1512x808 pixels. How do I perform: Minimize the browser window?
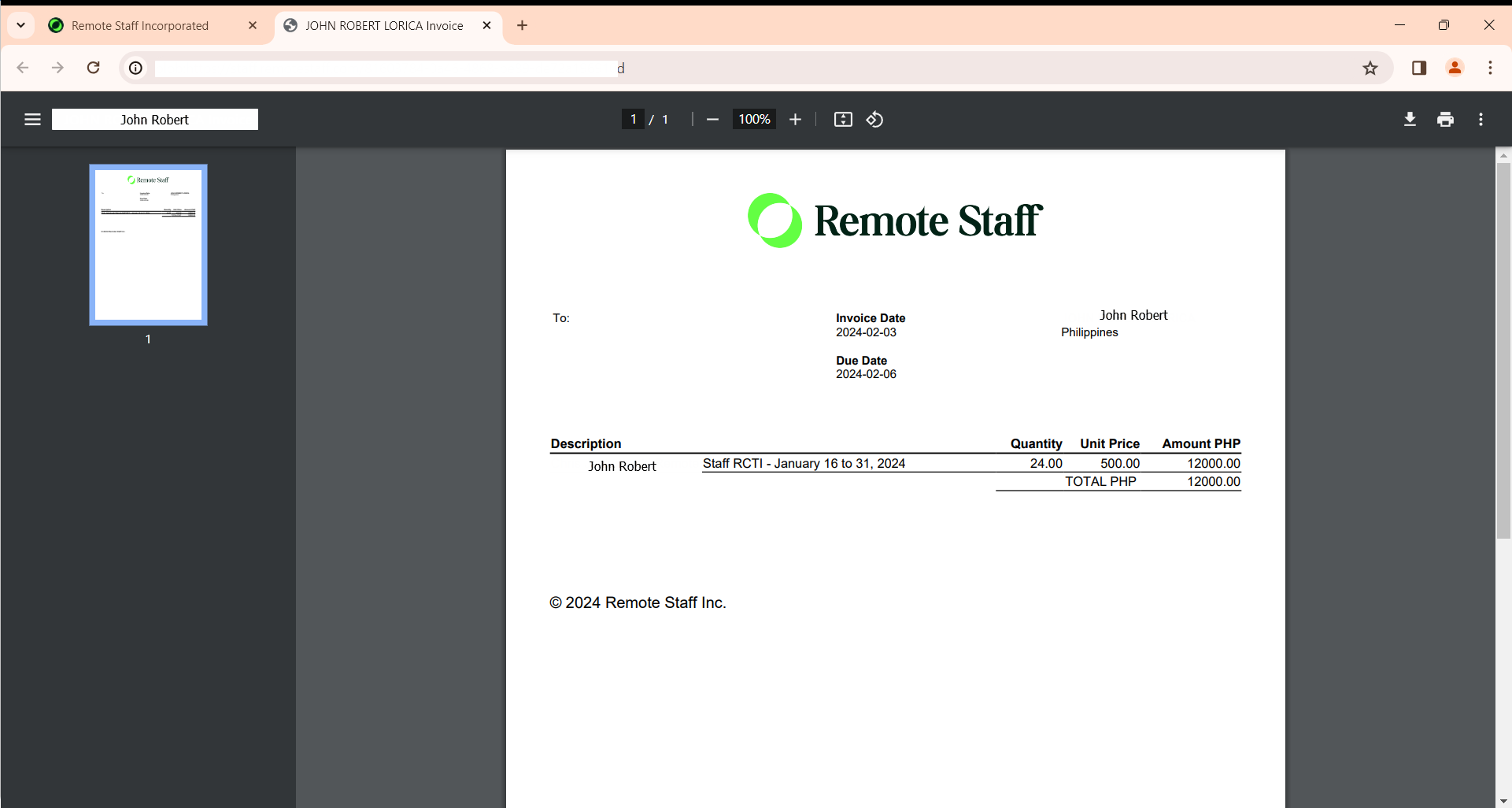[1399, 25]
